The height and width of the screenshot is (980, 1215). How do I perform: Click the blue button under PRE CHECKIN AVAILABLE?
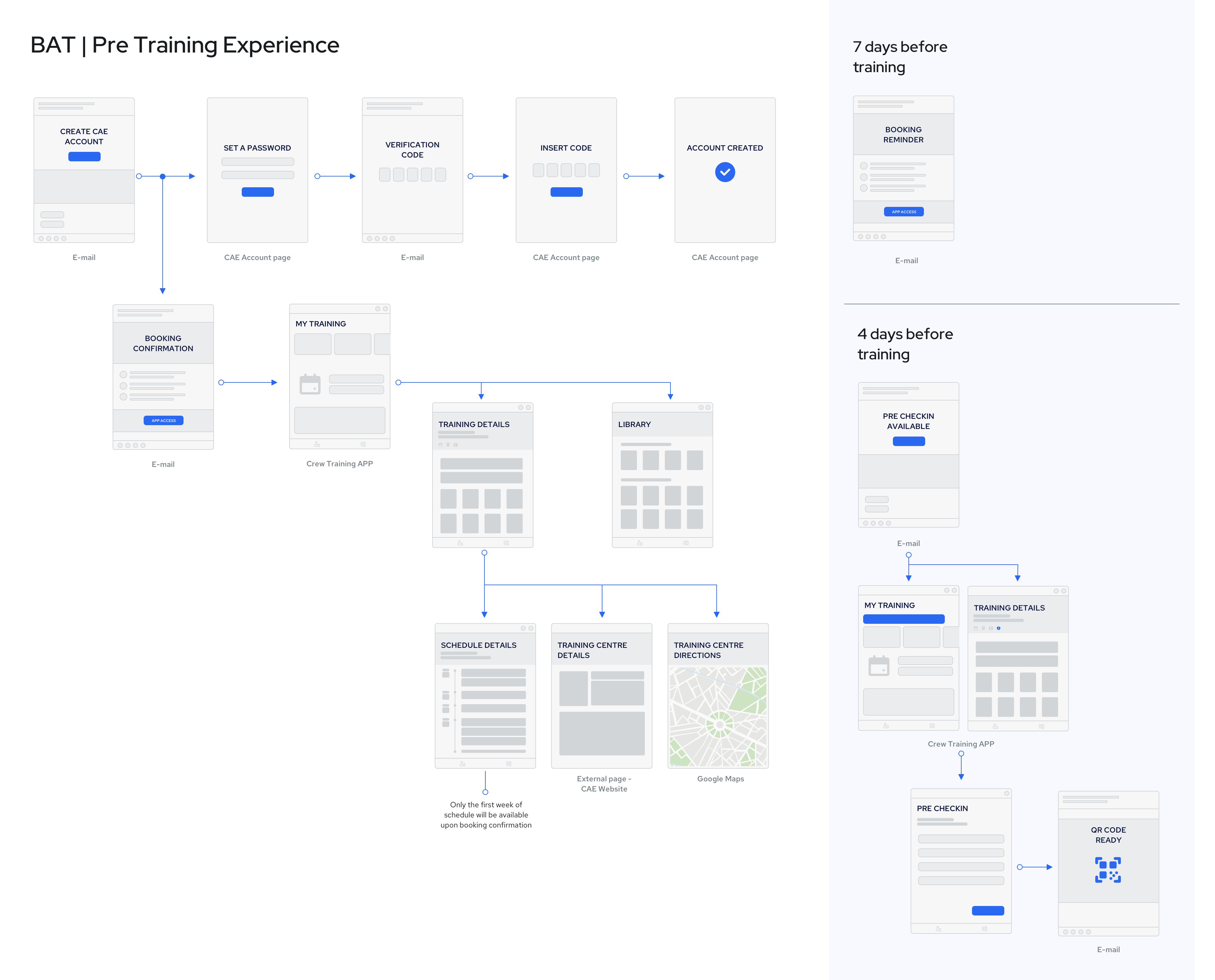pos(908,442)
